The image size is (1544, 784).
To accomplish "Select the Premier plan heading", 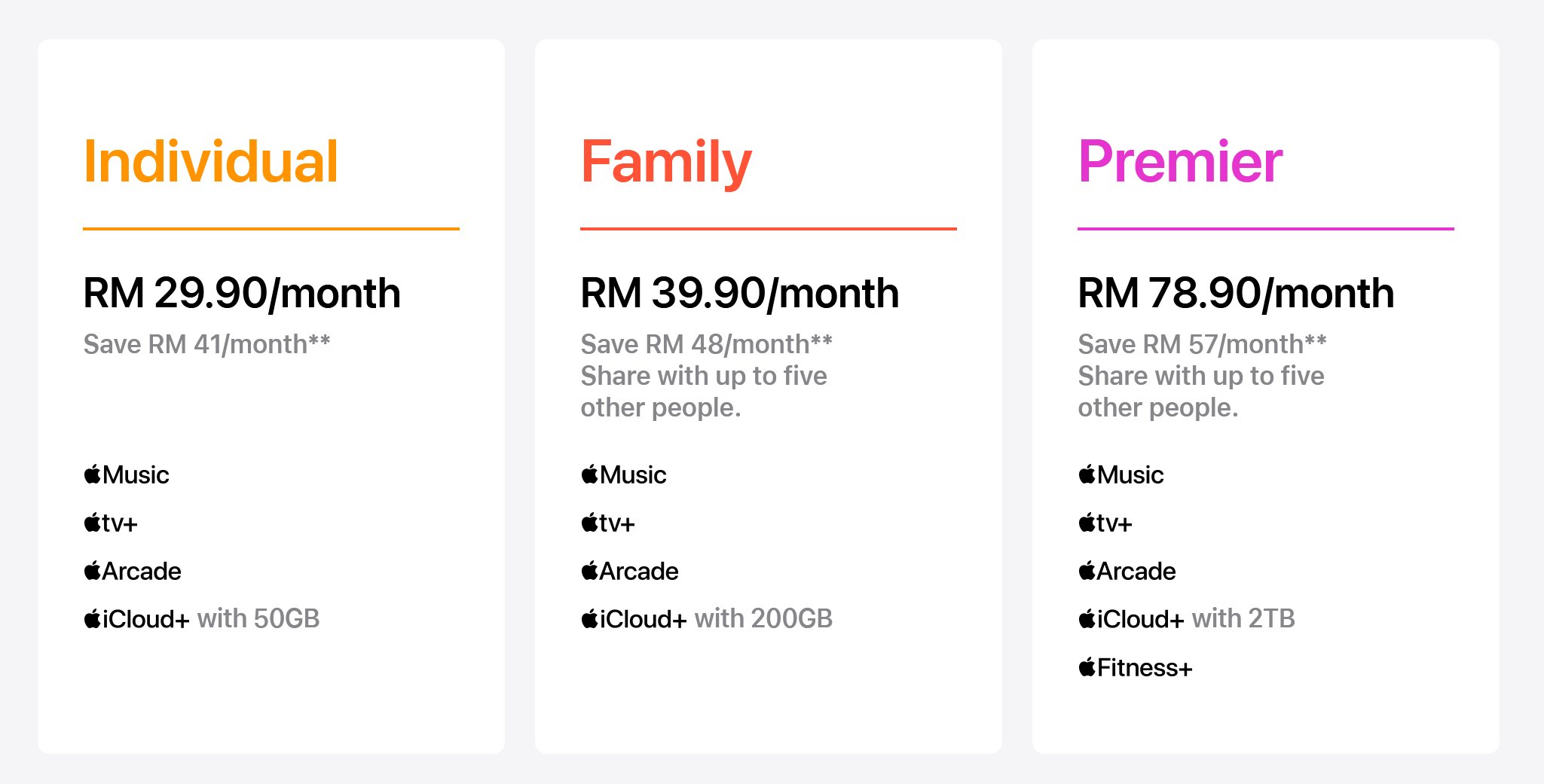I will [x=1180, y=162].
